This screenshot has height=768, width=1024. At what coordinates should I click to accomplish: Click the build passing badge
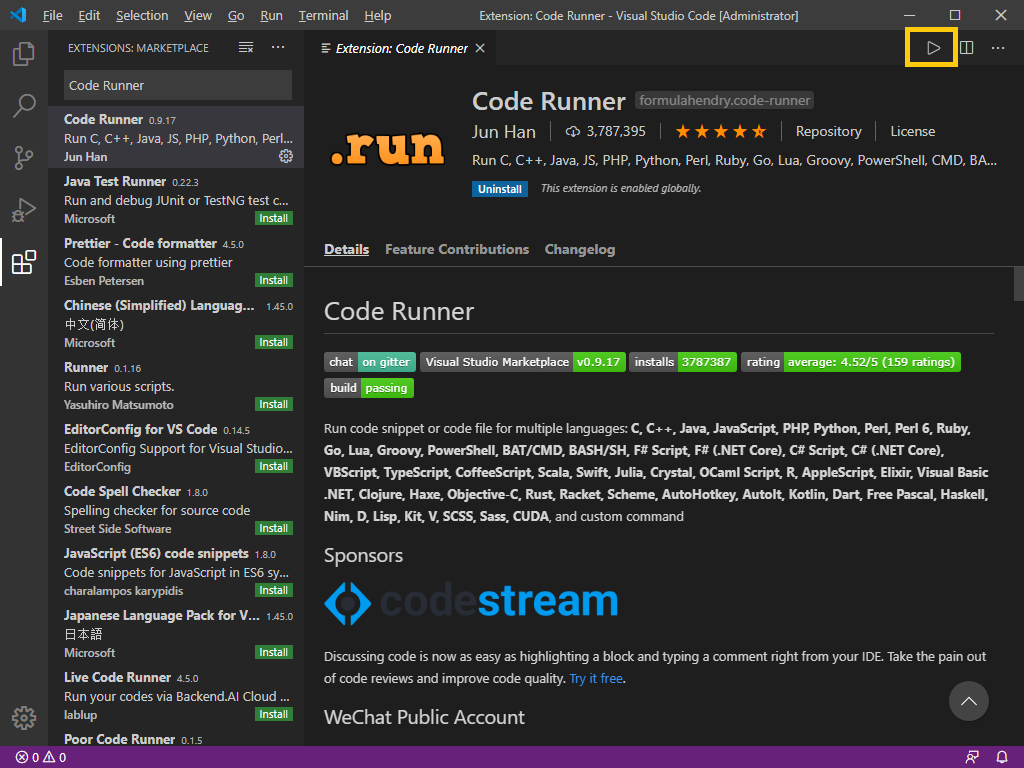(368, 388)
